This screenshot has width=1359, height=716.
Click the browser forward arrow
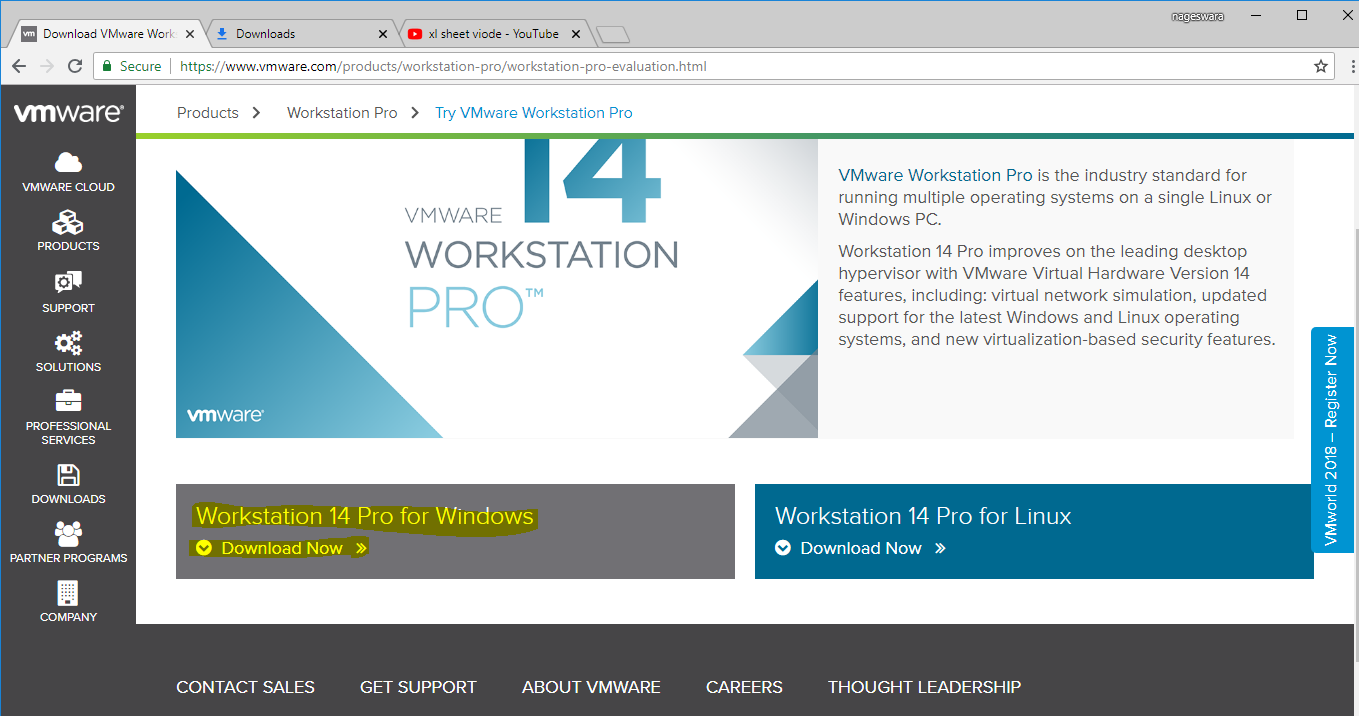(47, 66)
